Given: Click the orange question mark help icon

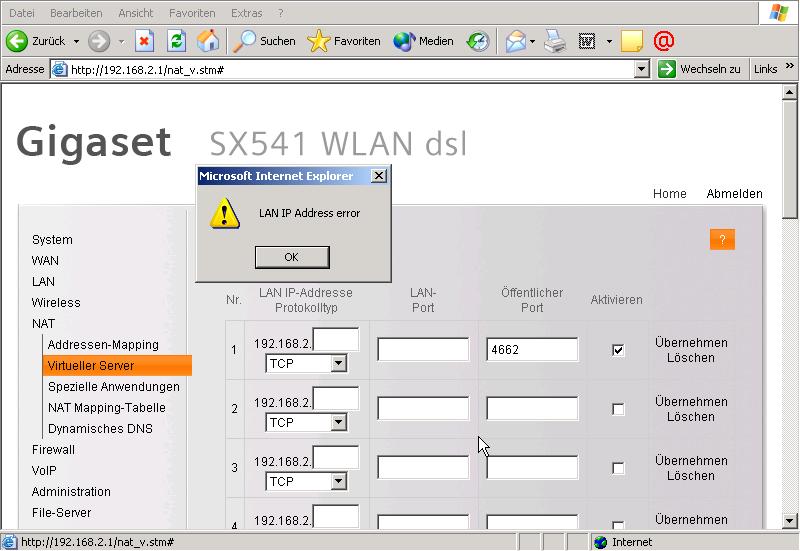Looking at the screenshot, I should 722,239.
